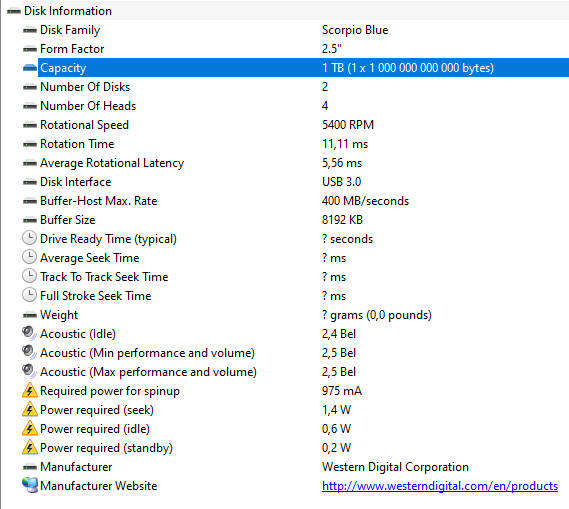569x509 pixels.
Task: Select the Disk Interface label
Action: tap(75, 182)
